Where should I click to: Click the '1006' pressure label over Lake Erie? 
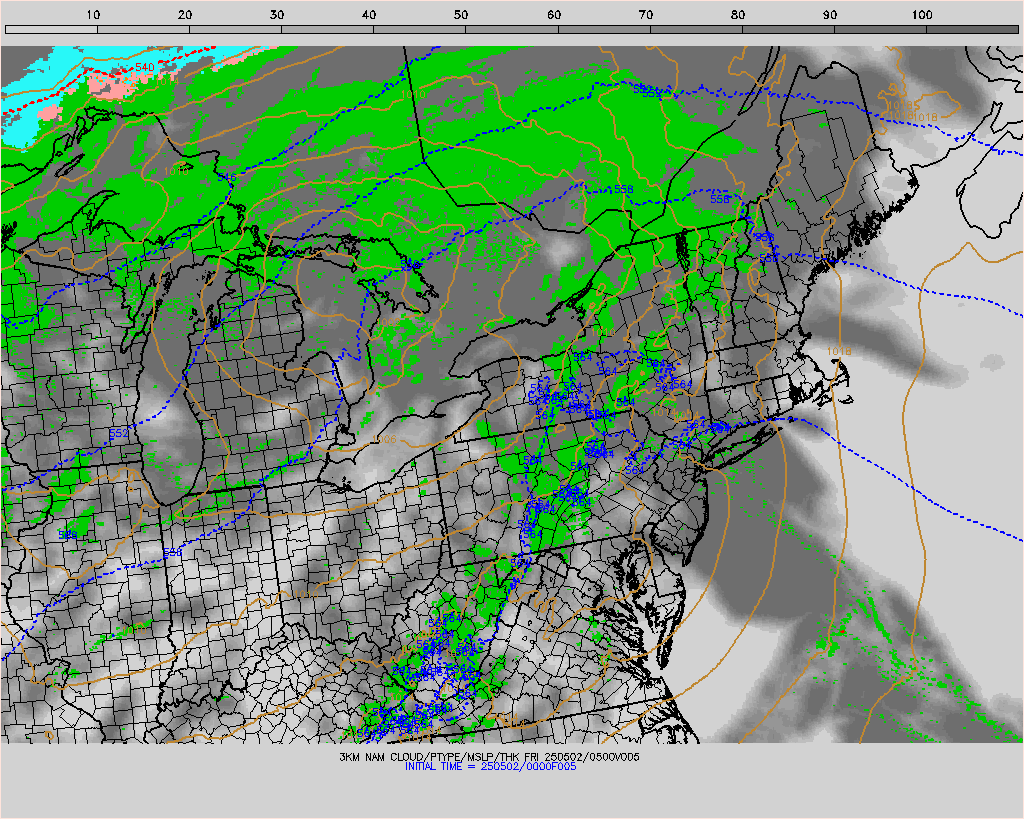coord(384,440)
